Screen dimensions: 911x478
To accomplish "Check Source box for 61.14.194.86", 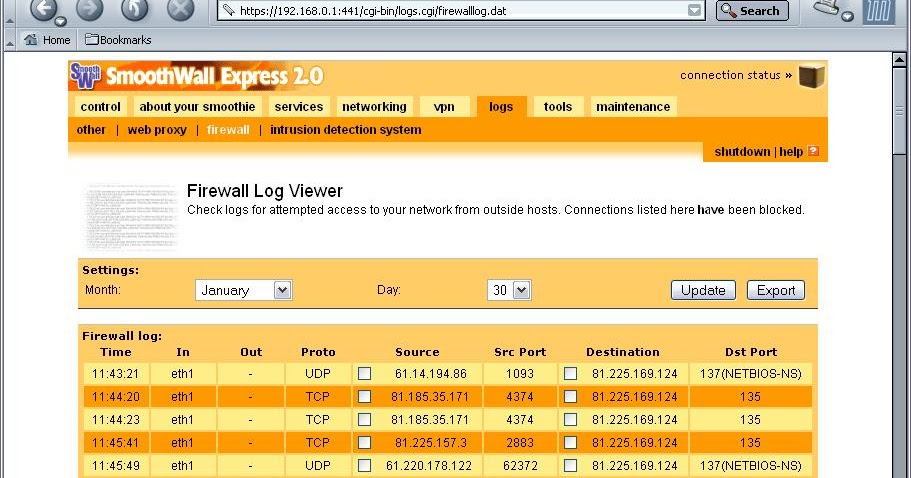I will 364,373.
